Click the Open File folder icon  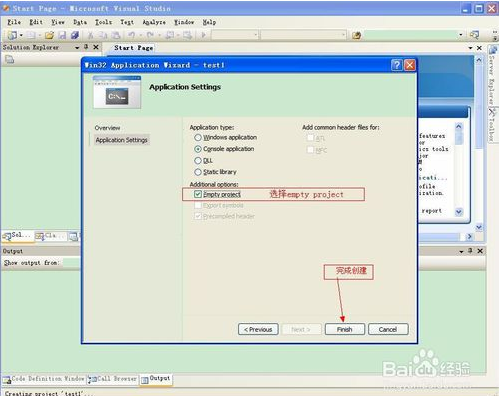click(x=49, y=35)
